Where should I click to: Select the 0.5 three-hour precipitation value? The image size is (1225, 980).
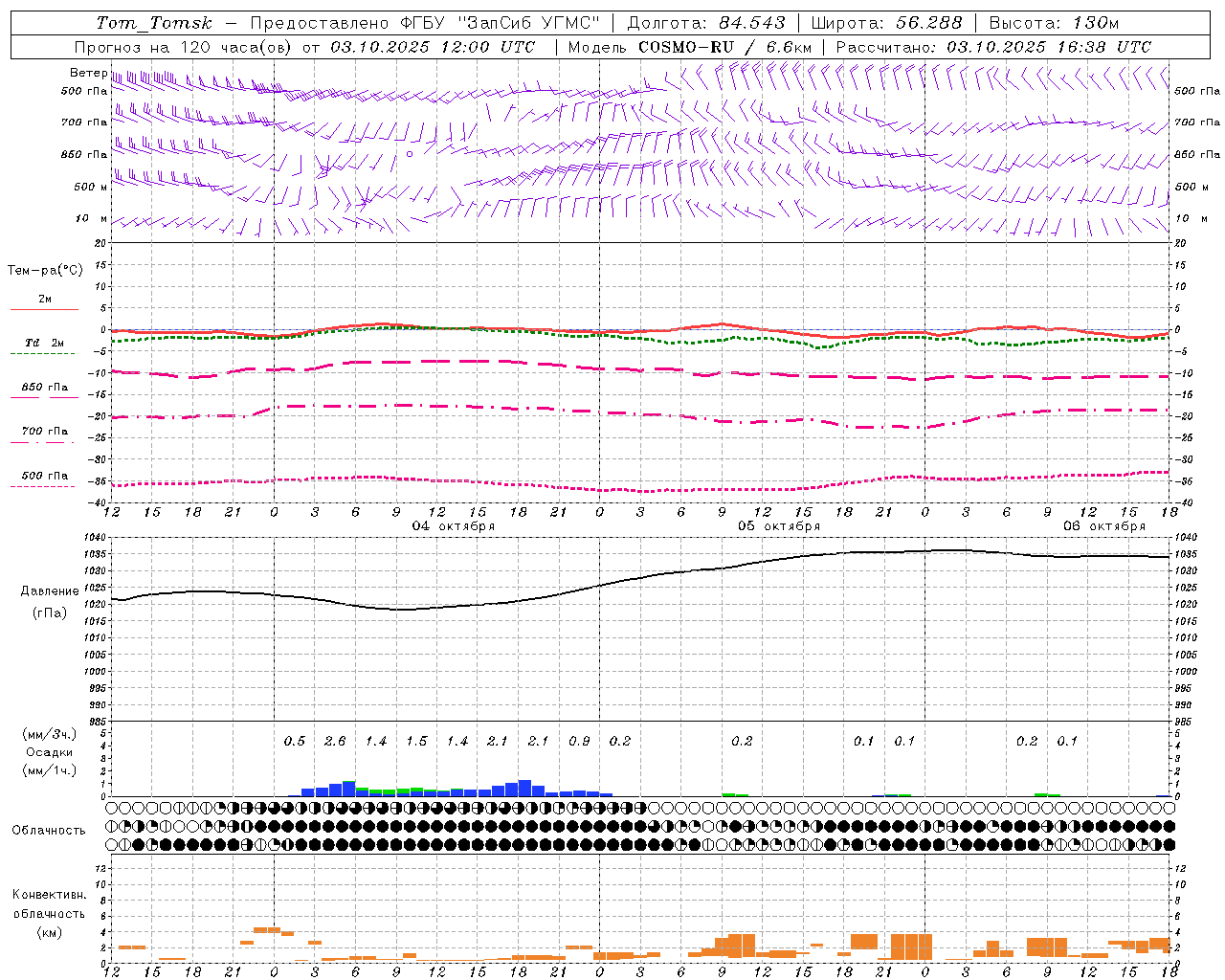[x=295, y=742]
